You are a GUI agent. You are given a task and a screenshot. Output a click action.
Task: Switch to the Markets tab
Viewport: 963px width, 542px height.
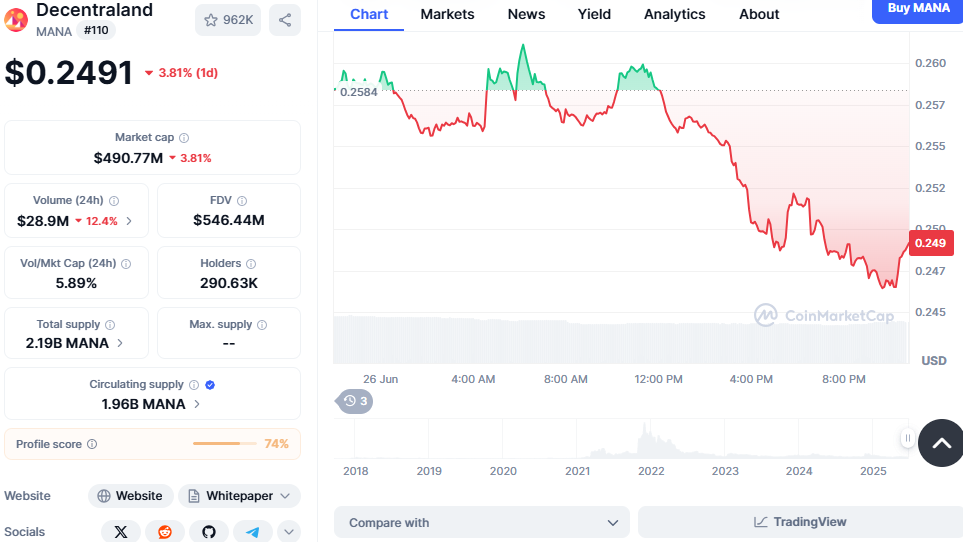tap(447, 14)
